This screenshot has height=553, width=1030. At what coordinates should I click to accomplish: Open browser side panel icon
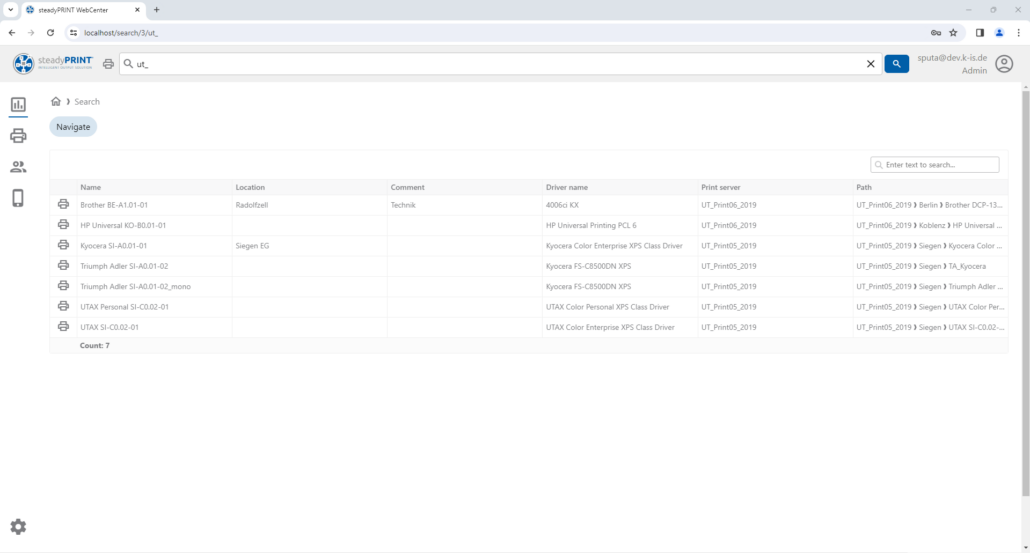point(979,33)
